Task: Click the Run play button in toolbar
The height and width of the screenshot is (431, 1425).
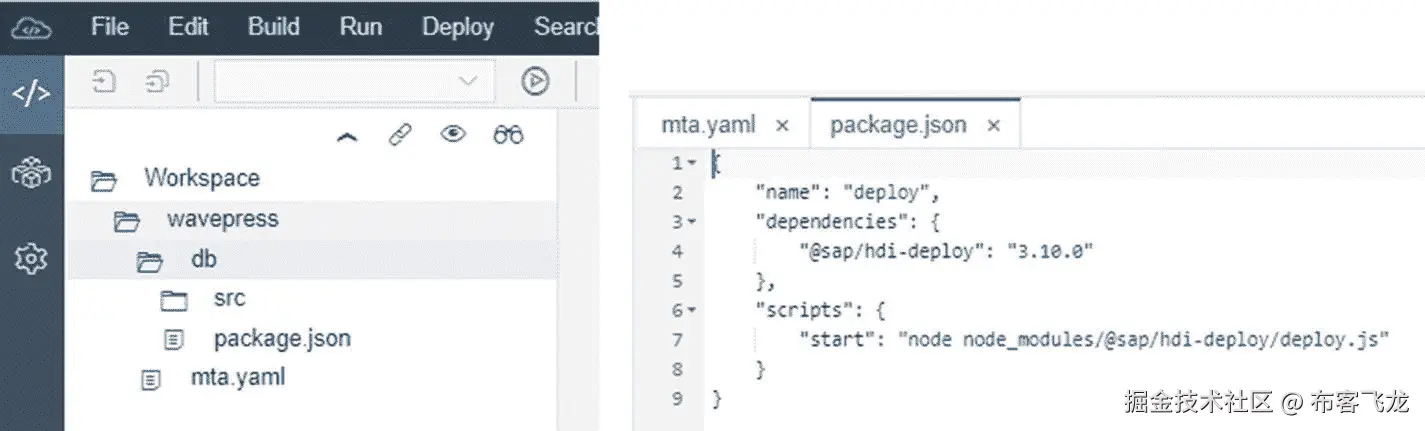Action: coord(536,81)
